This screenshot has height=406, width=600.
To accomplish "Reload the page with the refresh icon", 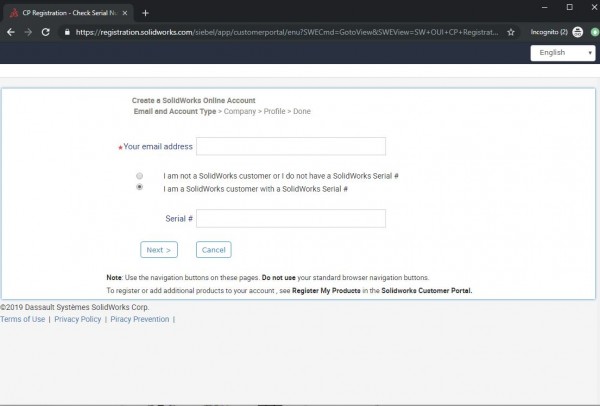I will 46,32.
